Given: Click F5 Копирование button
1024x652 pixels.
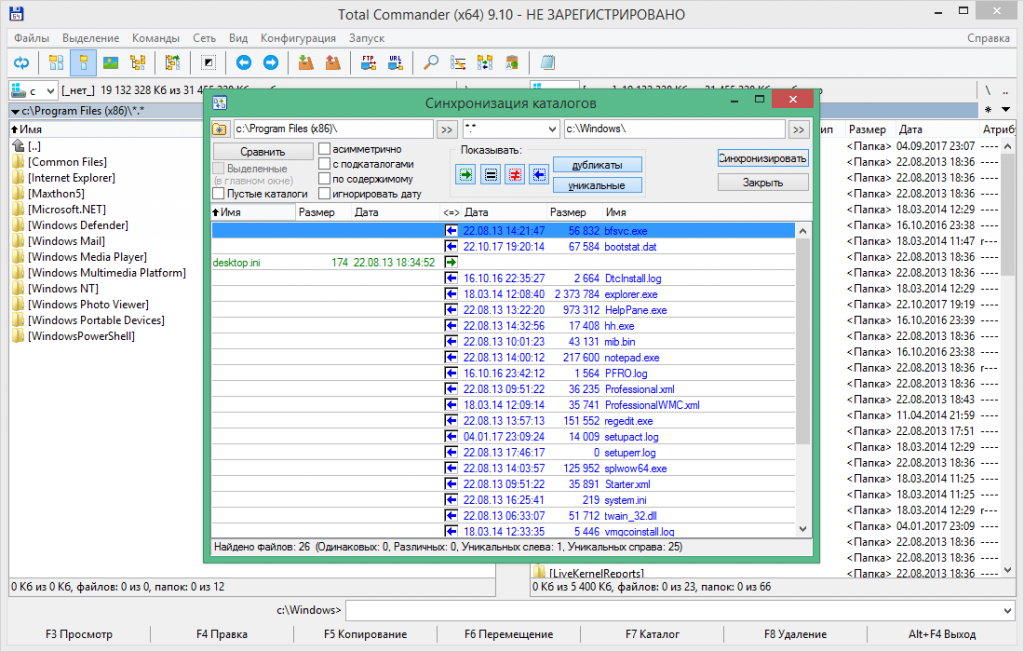Looking at the screenshot, I should pos(365,634).
